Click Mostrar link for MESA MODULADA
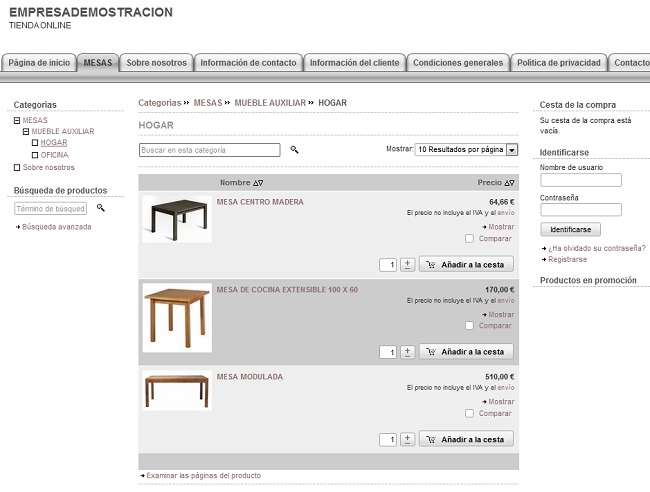Screen dimensions: 650x492 (x=501, y=402)
